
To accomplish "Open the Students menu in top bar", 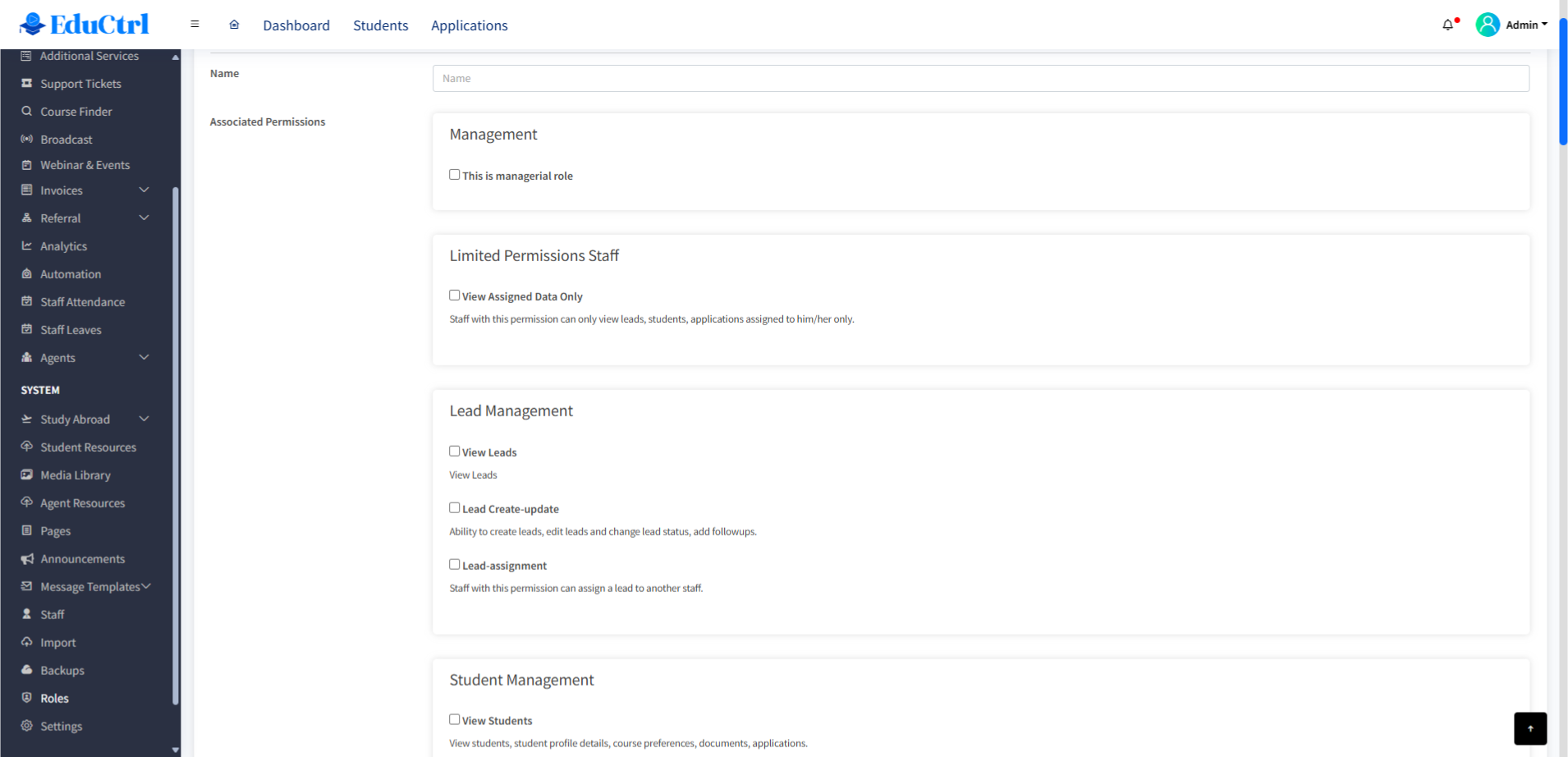I will click(380, 25).
